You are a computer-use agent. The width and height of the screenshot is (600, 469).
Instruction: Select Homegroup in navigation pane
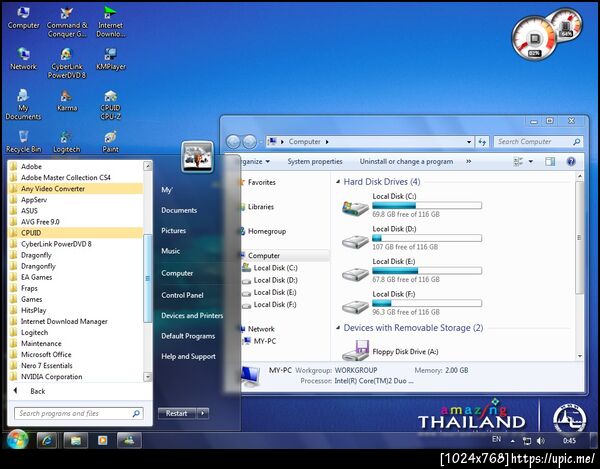[266, 231]
